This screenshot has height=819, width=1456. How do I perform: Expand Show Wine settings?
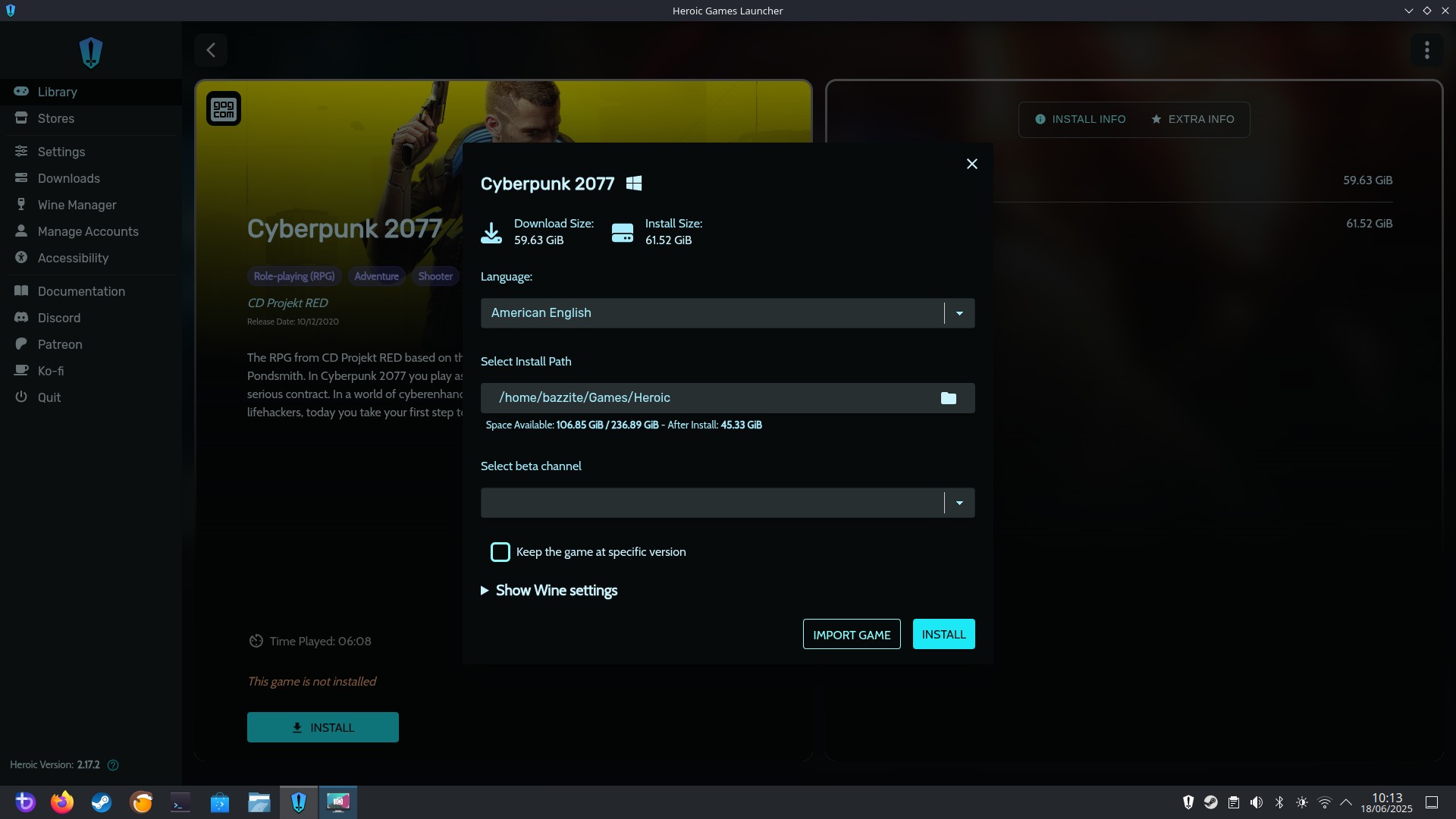coord(549,591)
